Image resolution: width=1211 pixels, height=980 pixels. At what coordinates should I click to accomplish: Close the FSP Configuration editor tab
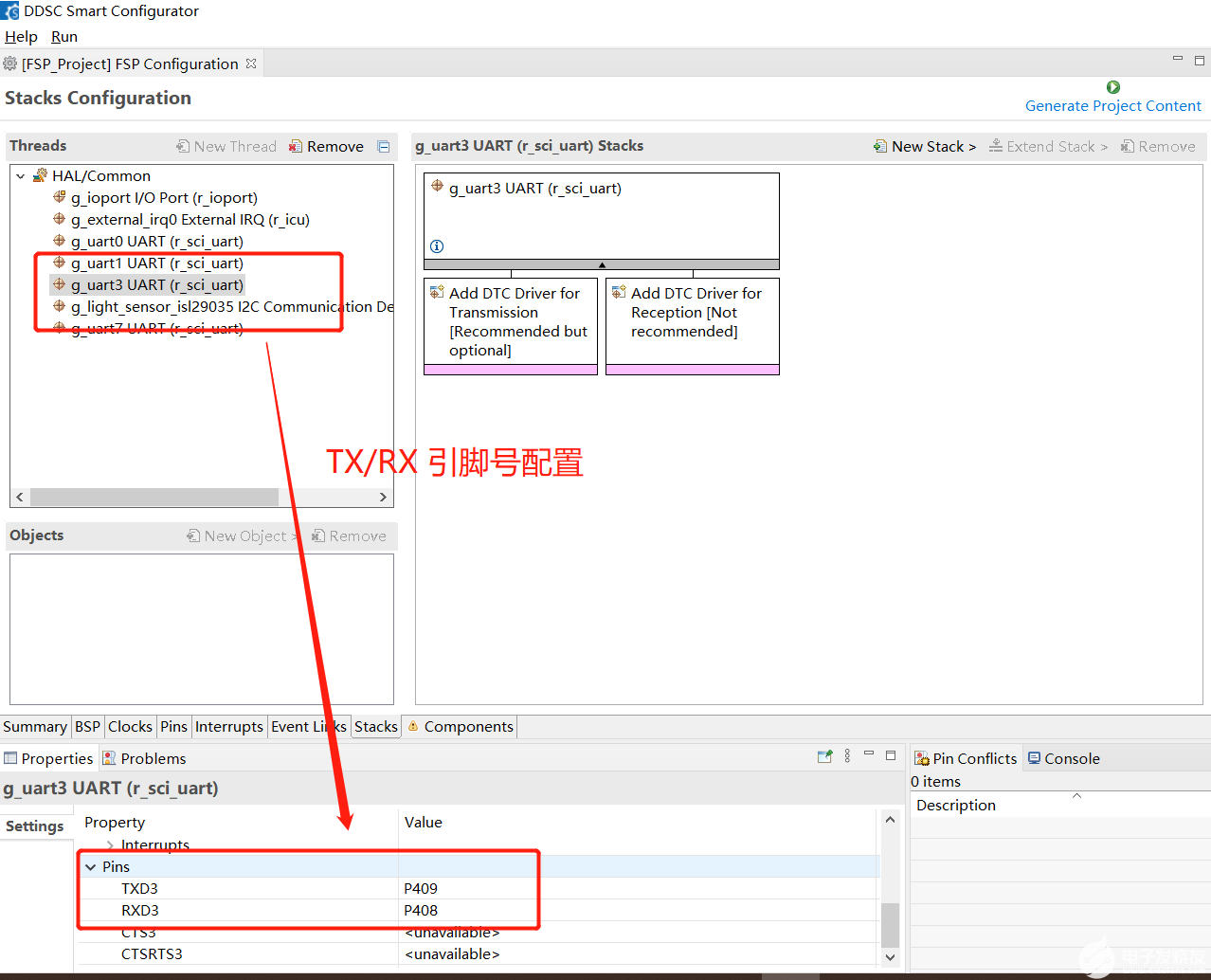coord(251,64)
